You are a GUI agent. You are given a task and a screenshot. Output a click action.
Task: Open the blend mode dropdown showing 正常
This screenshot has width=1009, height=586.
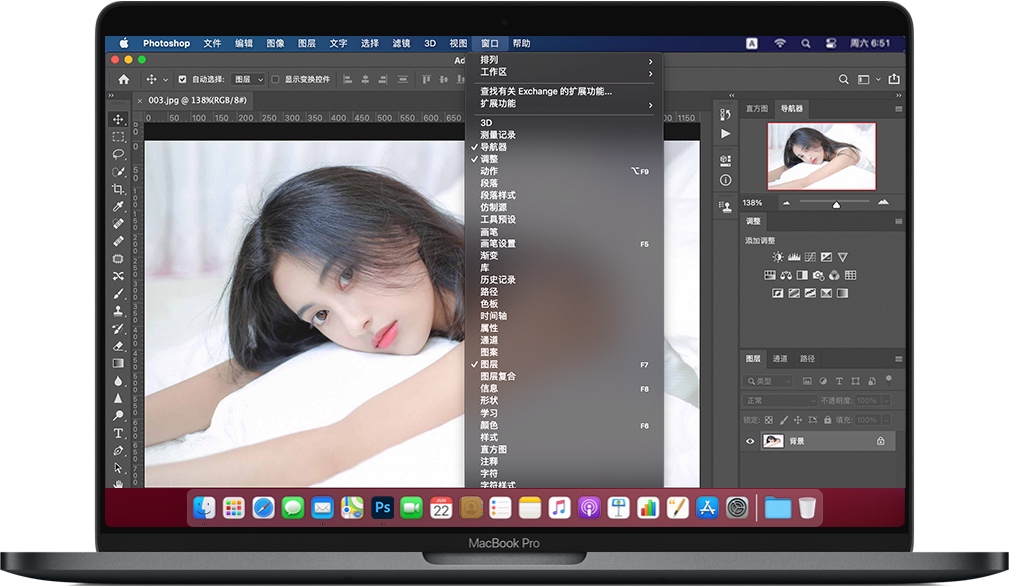pyautogui.click(x=780, y=401)
